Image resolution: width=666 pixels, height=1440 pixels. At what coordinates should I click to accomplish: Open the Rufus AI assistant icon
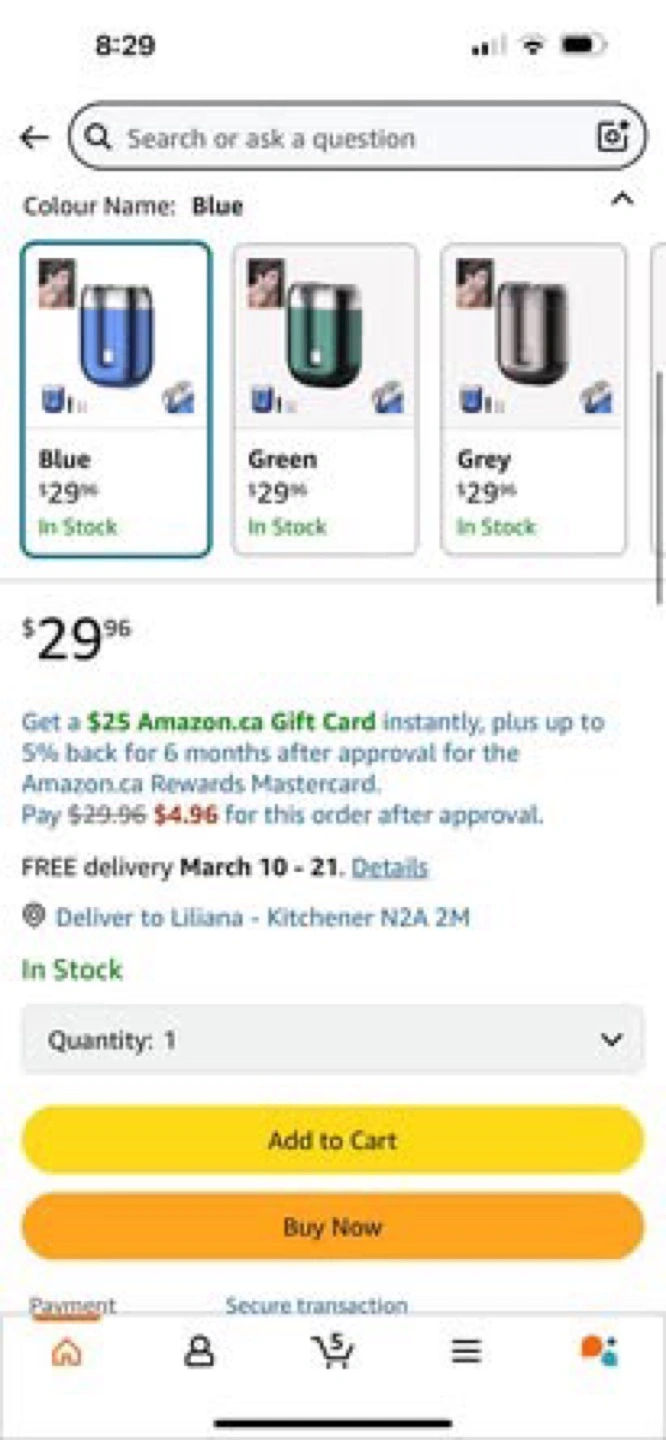coord(599,1352)
